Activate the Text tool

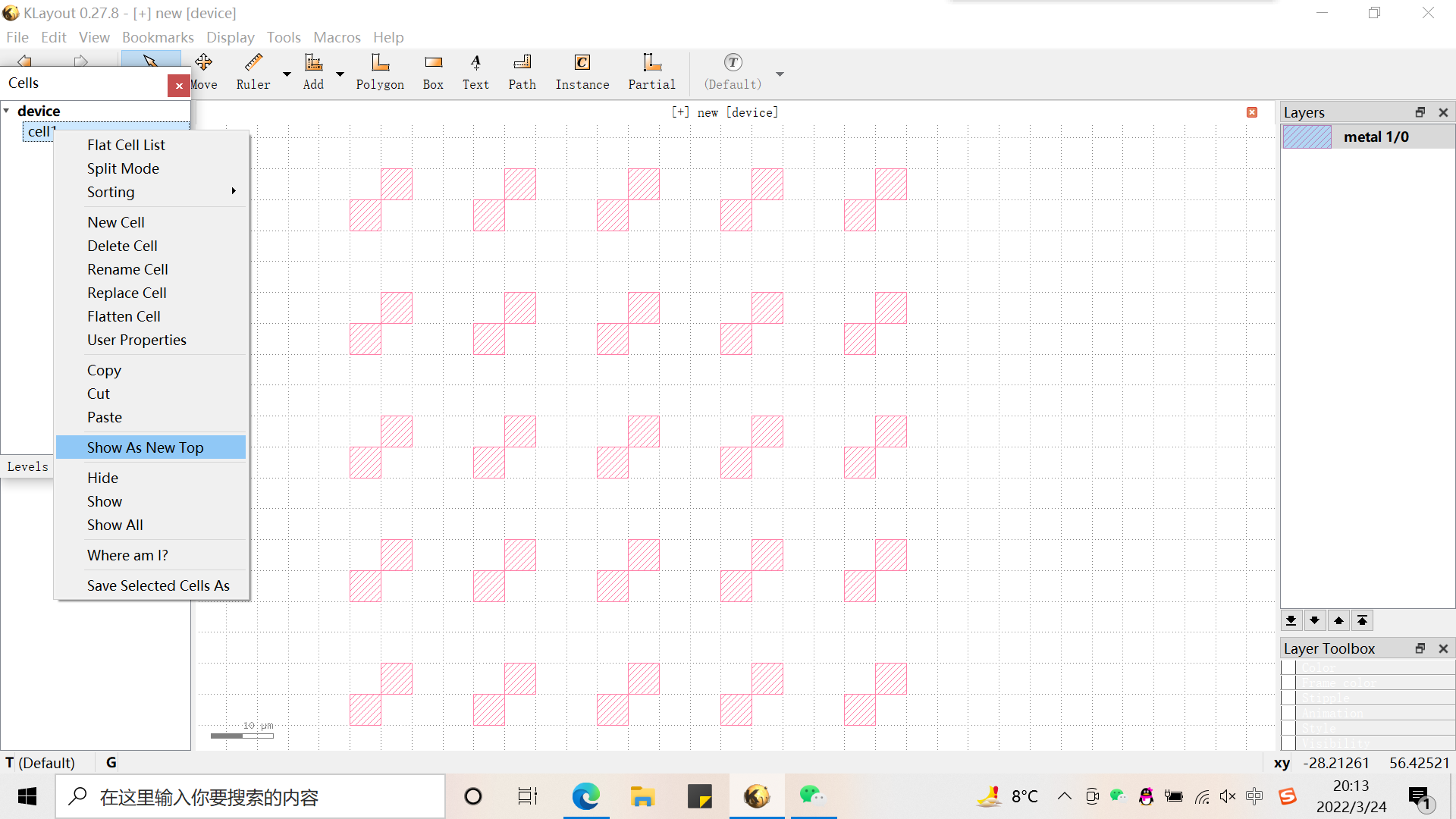click(475, 72)
